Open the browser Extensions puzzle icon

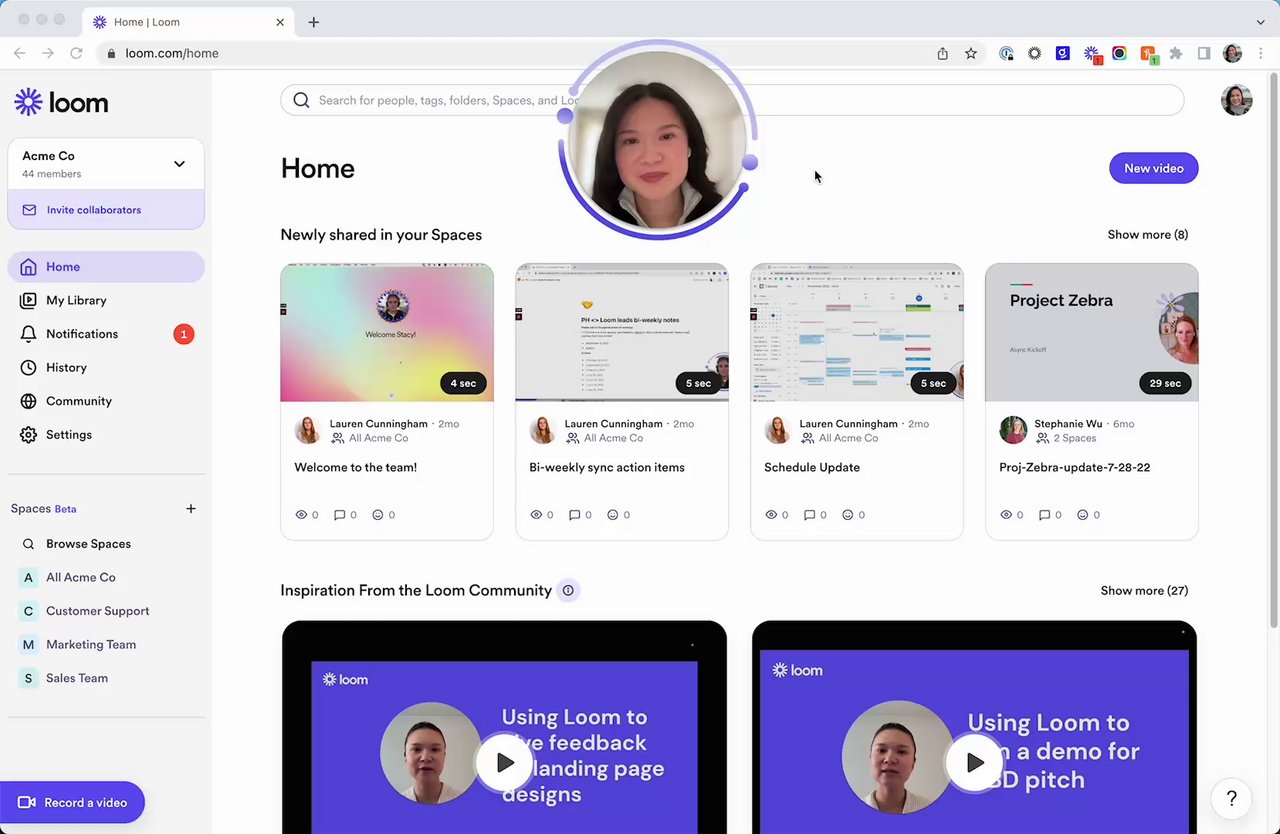tap(1176, 54)
